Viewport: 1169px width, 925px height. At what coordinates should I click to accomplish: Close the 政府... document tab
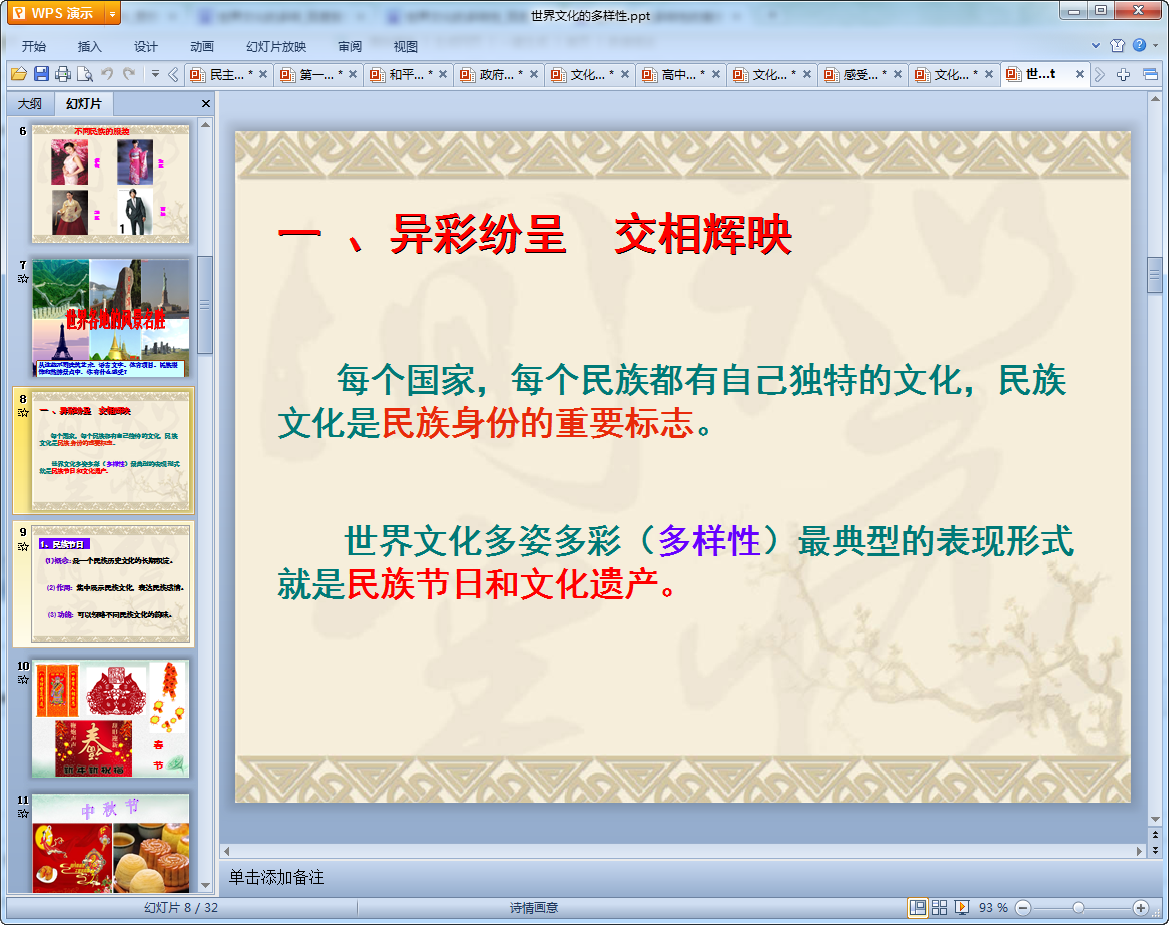click(x=534, y=75)
